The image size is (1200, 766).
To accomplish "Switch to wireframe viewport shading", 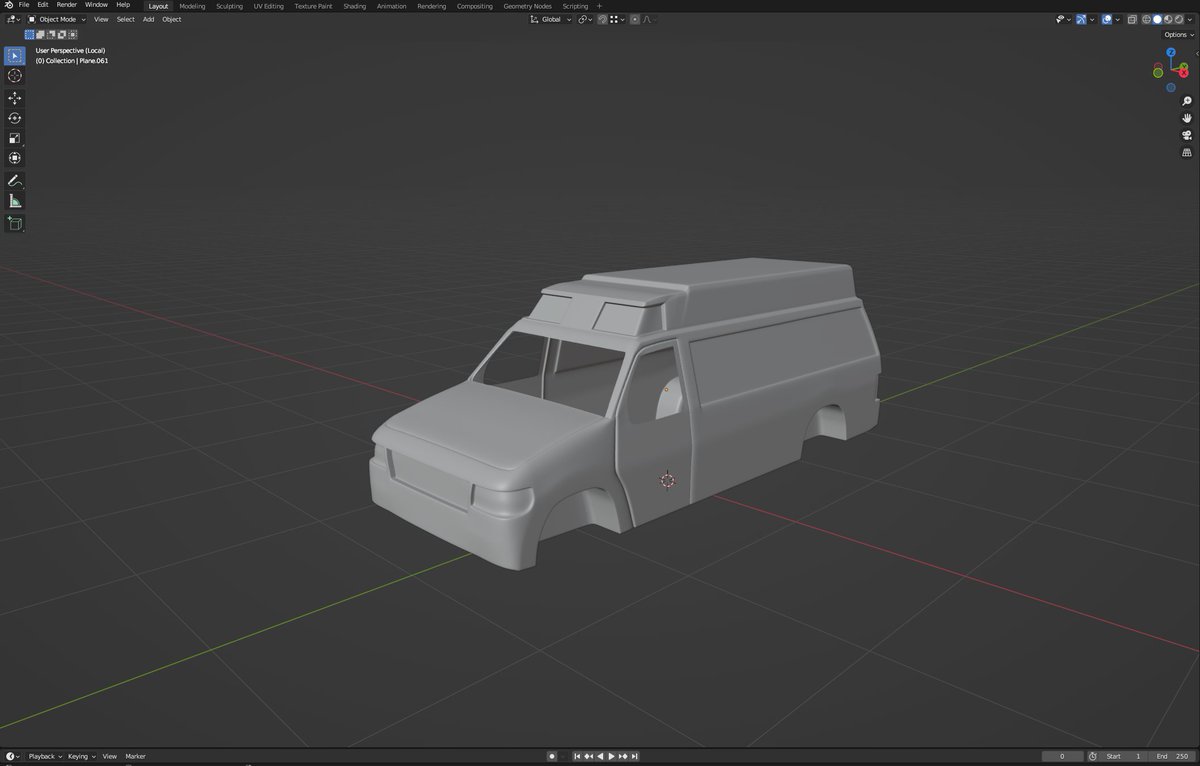I will click(1147, 19).
